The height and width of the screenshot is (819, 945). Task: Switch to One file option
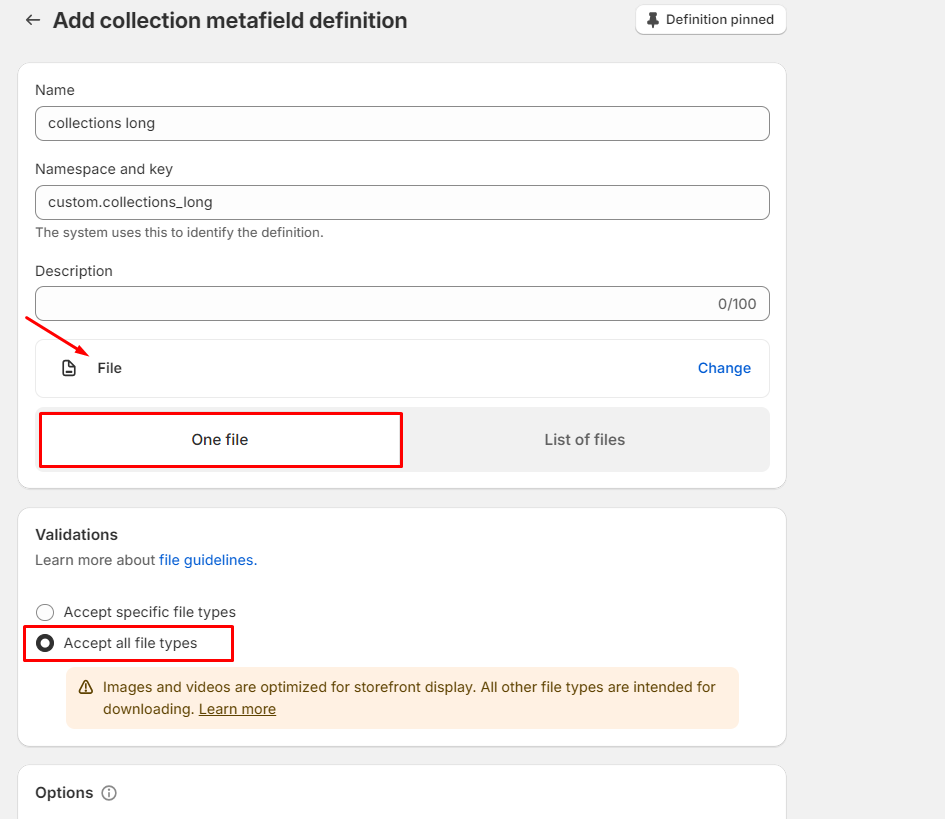point(220,440)
